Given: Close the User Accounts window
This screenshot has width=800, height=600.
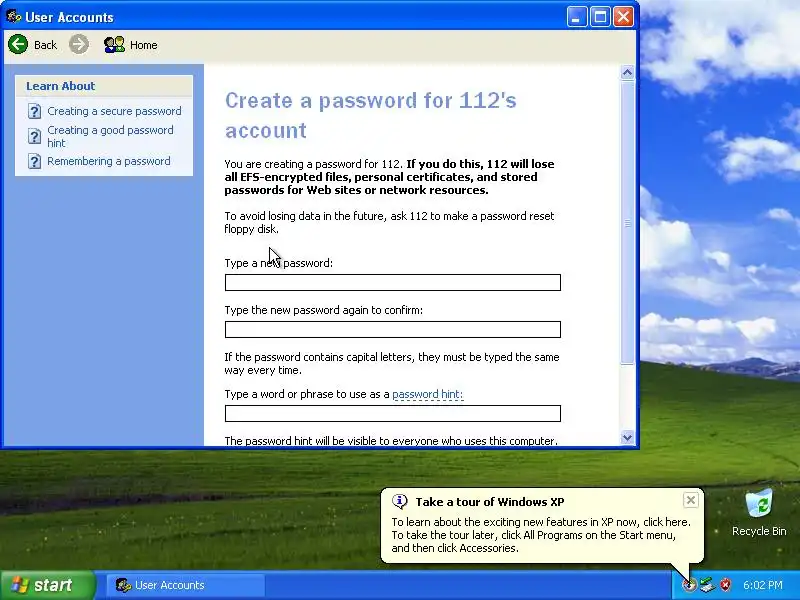Looking at the screenshot, I should click(x=623, y=17).
